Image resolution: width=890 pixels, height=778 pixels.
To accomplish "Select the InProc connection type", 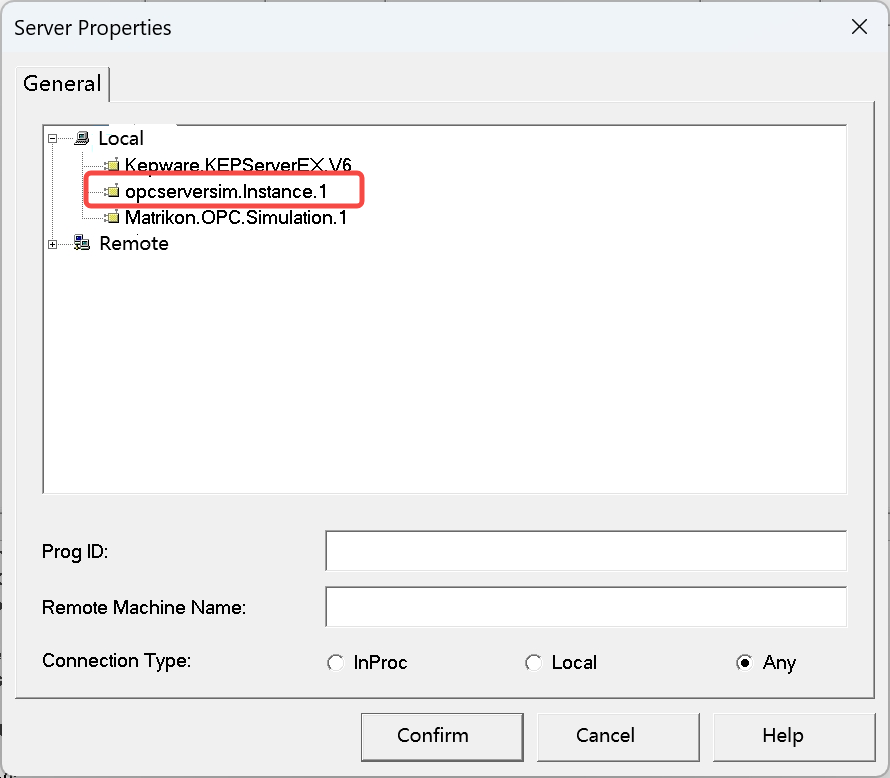I will (336, 663).
